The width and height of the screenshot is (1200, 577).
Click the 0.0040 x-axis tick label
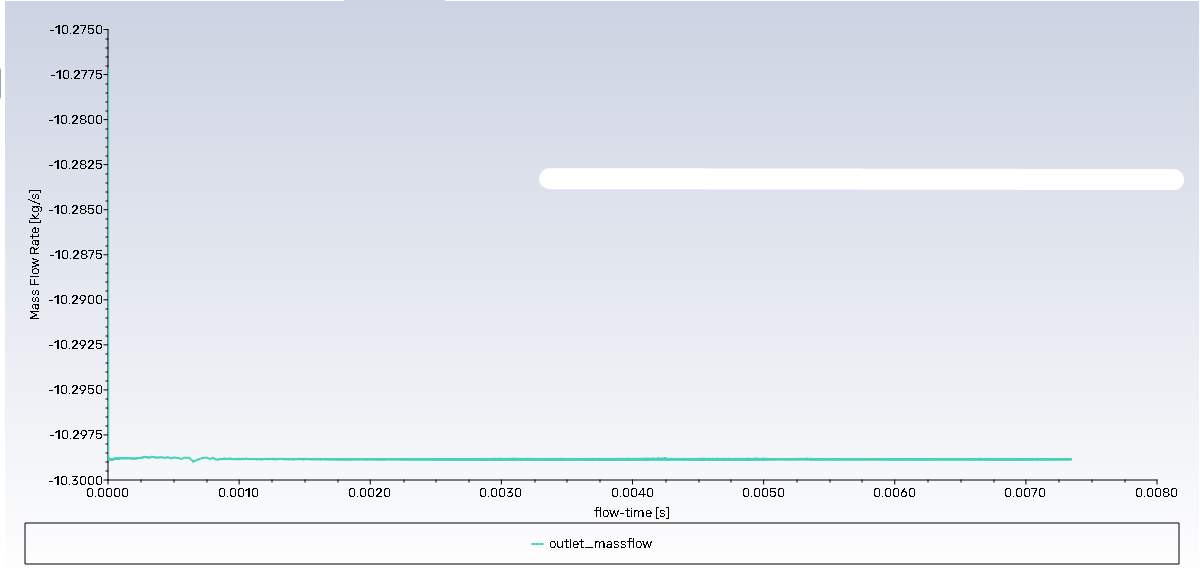(x=631, y=494)
